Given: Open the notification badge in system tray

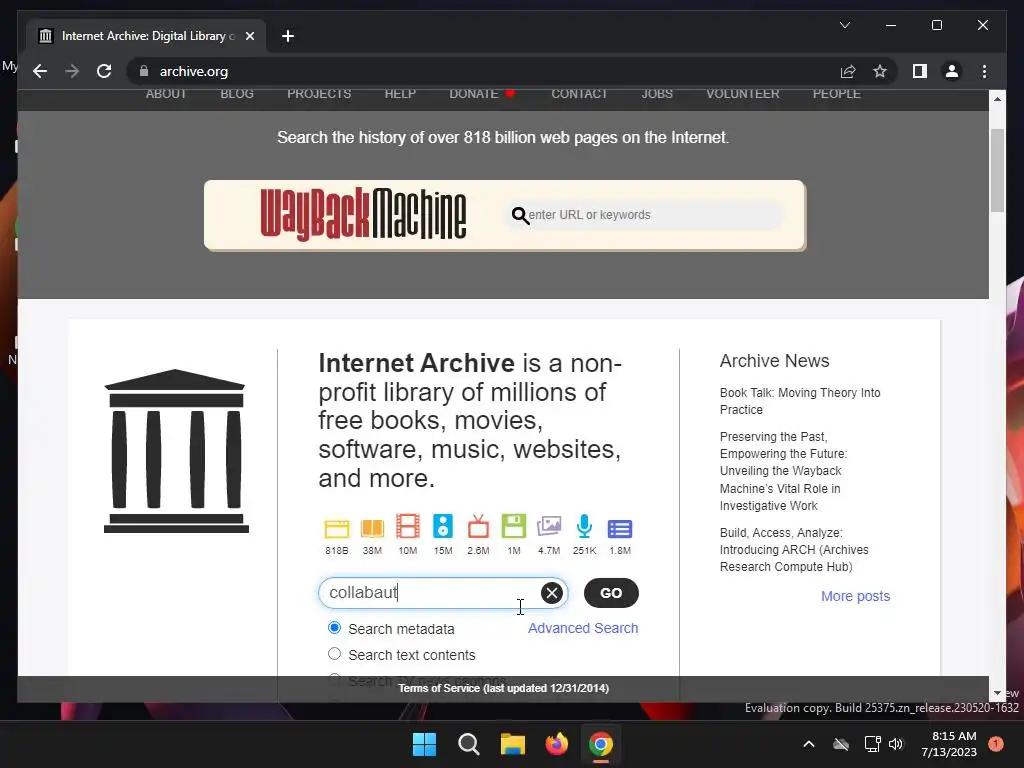Looking at the screenshot, I should [x=996, y=744].
